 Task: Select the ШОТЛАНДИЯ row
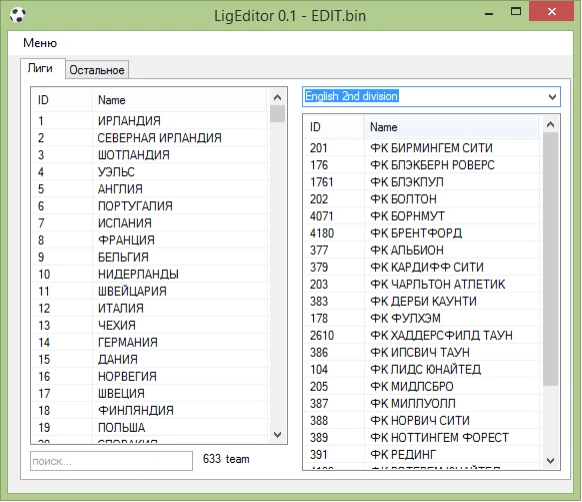click(150, 155)
